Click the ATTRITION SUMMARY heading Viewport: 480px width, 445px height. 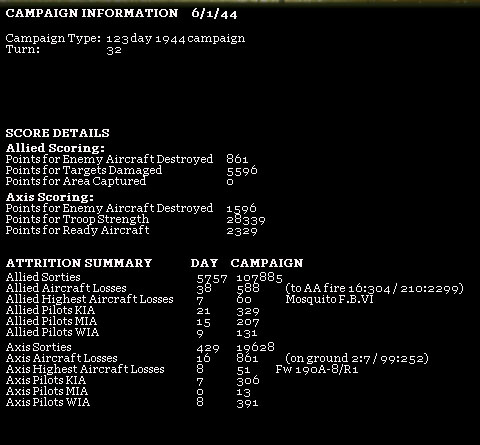click(x=79, y=263)
